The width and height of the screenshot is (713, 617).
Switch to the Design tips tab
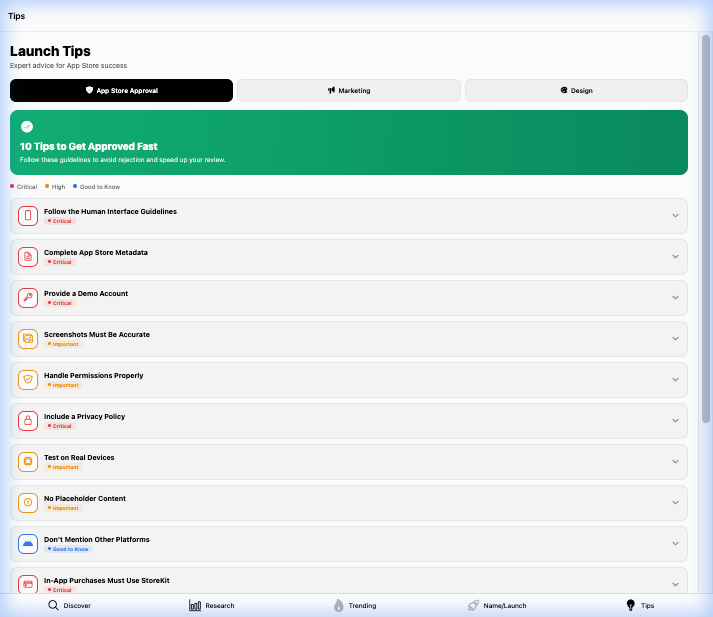point(576,90)
